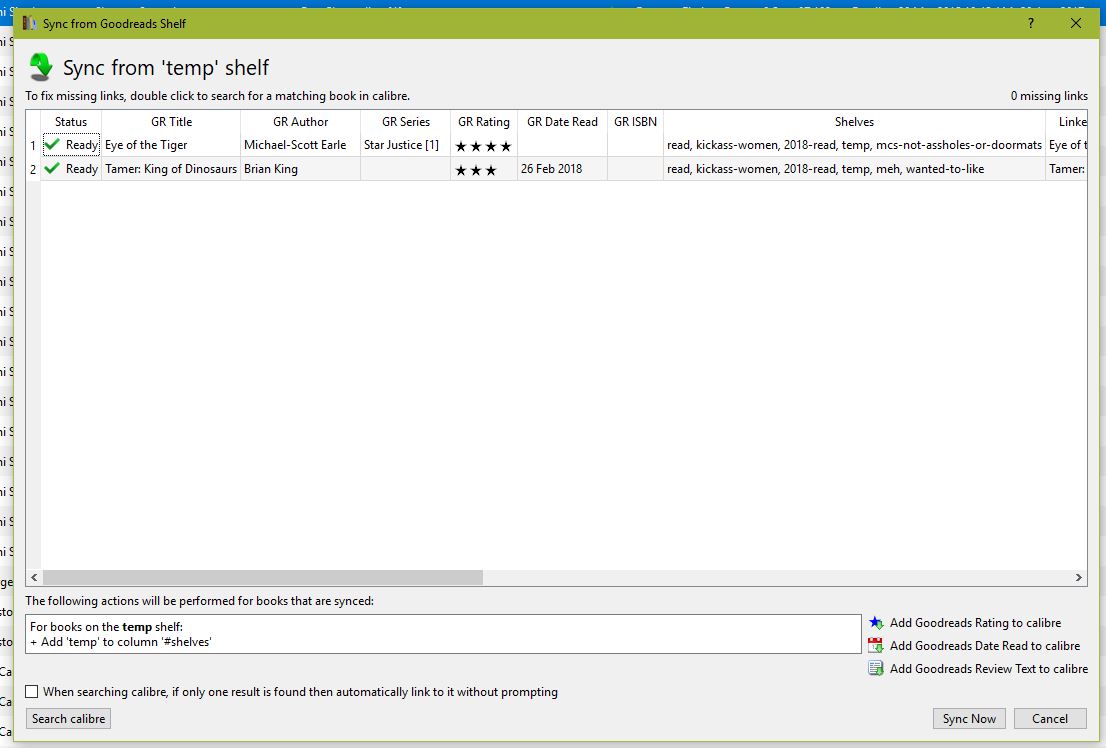Select row header number 1
The height and width of the screenshot is (748, 1106).
click(x=33, y=145)
